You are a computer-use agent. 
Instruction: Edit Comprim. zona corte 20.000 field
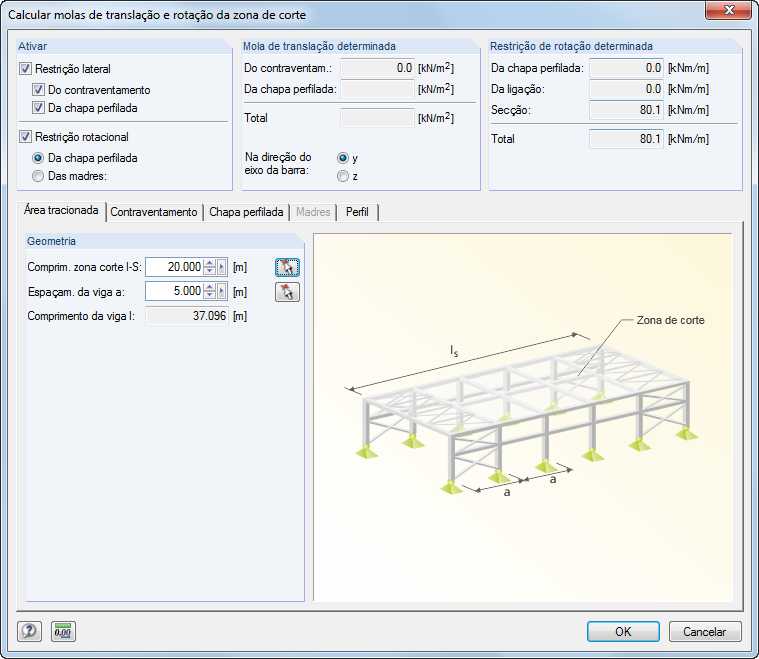point(174,267)
